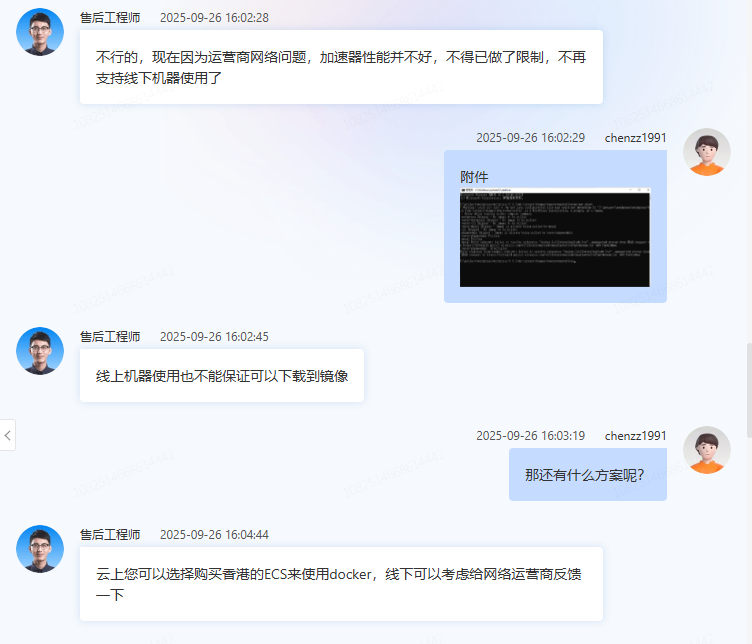Click chenzz1991's avatar beside the 那还有什么方案呢 message
The width and height of the screenshot is (752, 644).
[706, 450]
